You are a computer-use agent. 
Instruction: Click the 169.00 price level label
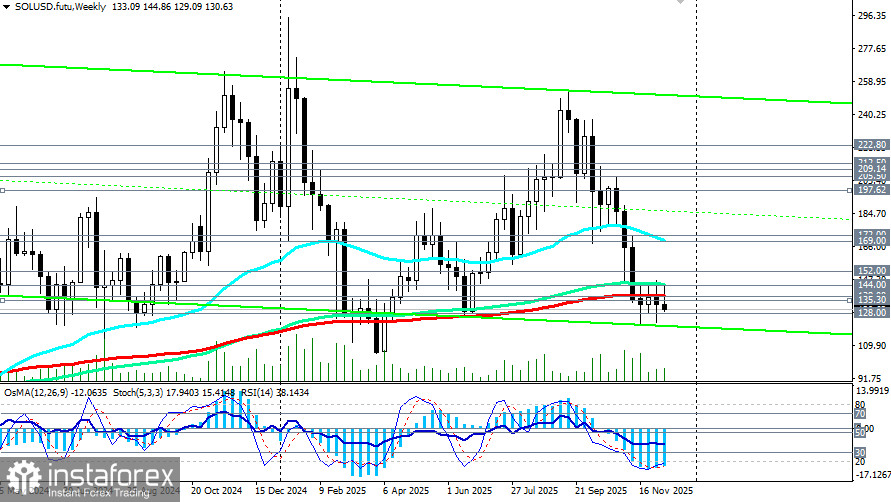click(872, 241)
